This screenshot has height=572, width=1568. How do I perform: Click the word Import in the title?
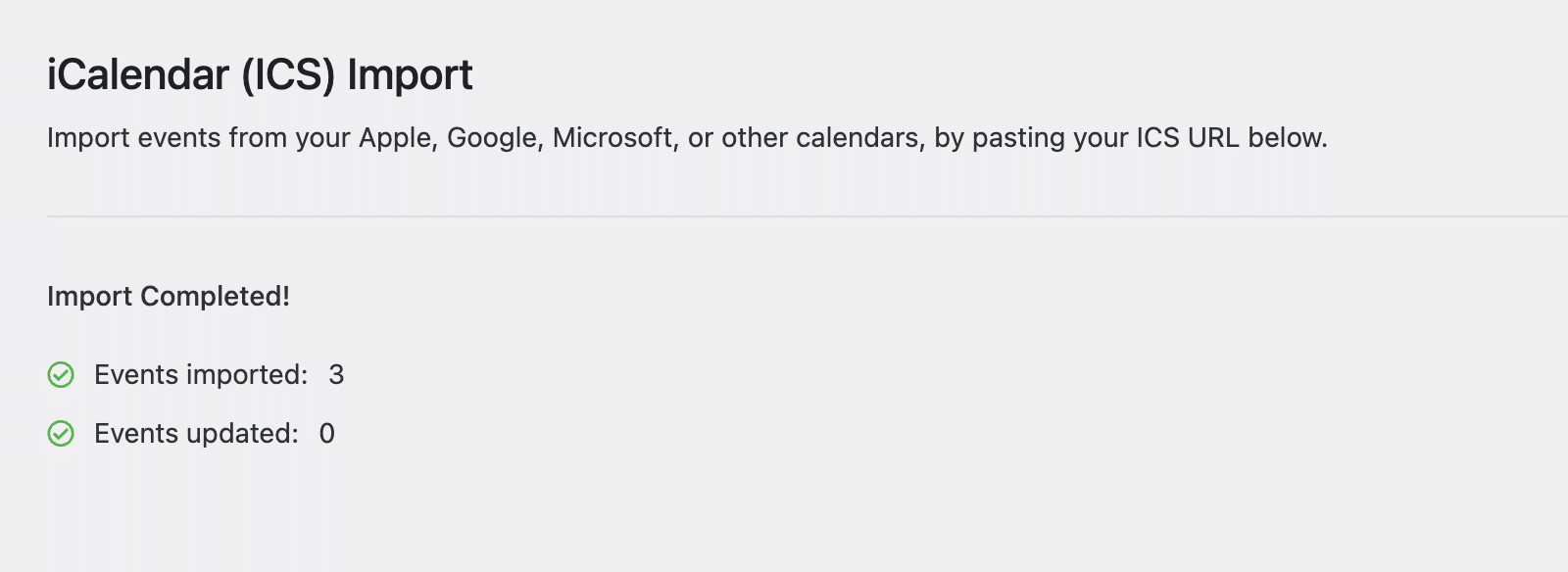coord(410,74)
